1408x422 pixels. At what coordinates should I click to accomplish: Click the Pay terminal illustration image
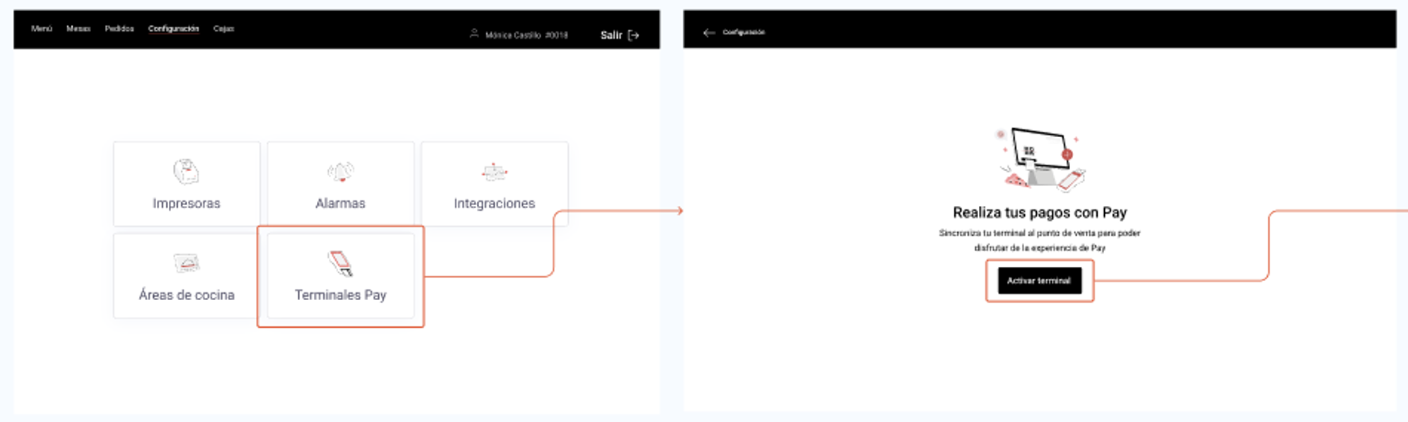[x=1040, y=159]
